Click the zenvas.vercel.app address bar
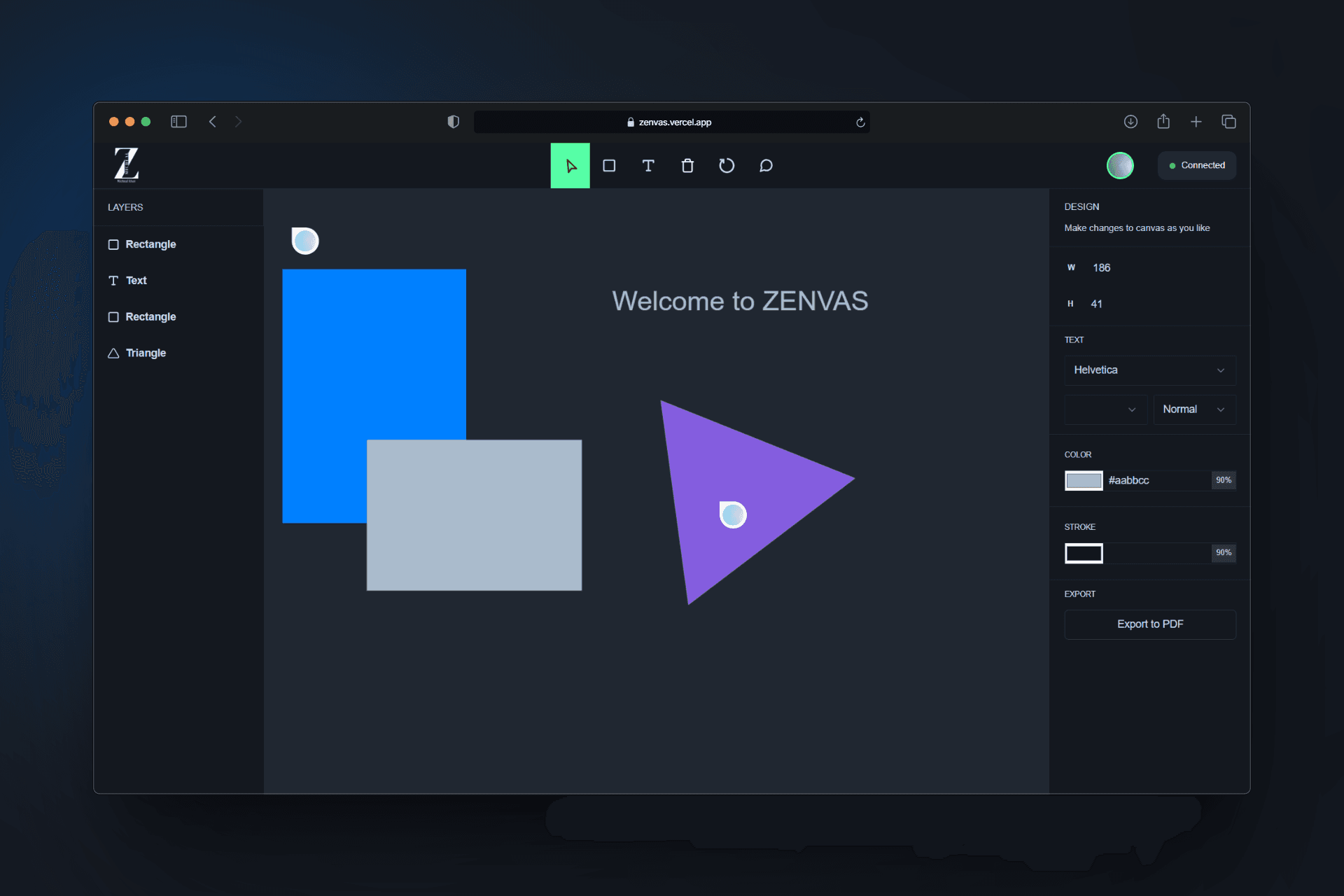The width and height of the screenshot is (1344, 896). pyautogui.click(x=672, y=122)
